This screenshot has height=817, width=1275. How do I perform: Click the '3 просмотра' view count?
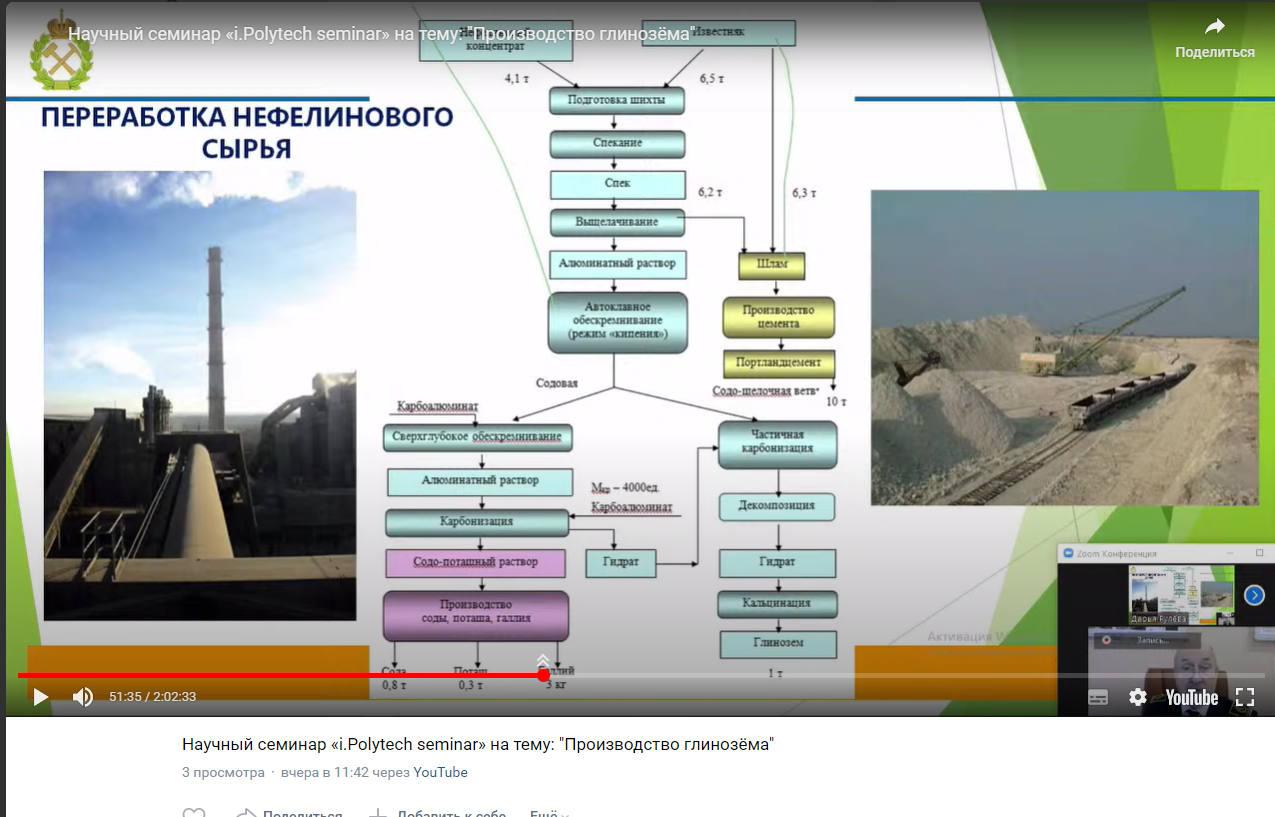click(223, 772)
